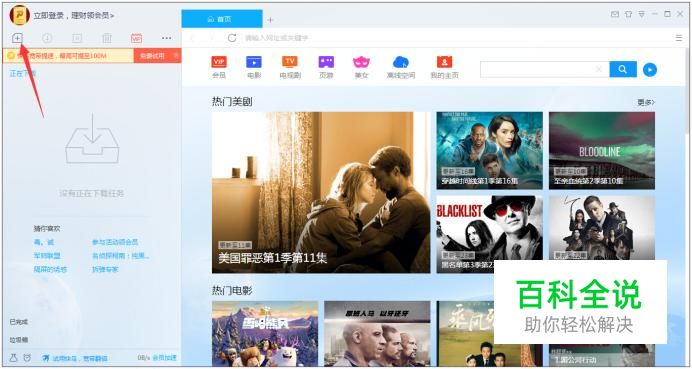The image size is (692, 369).
Task: Select the 已完成 list
Action: 19,322
